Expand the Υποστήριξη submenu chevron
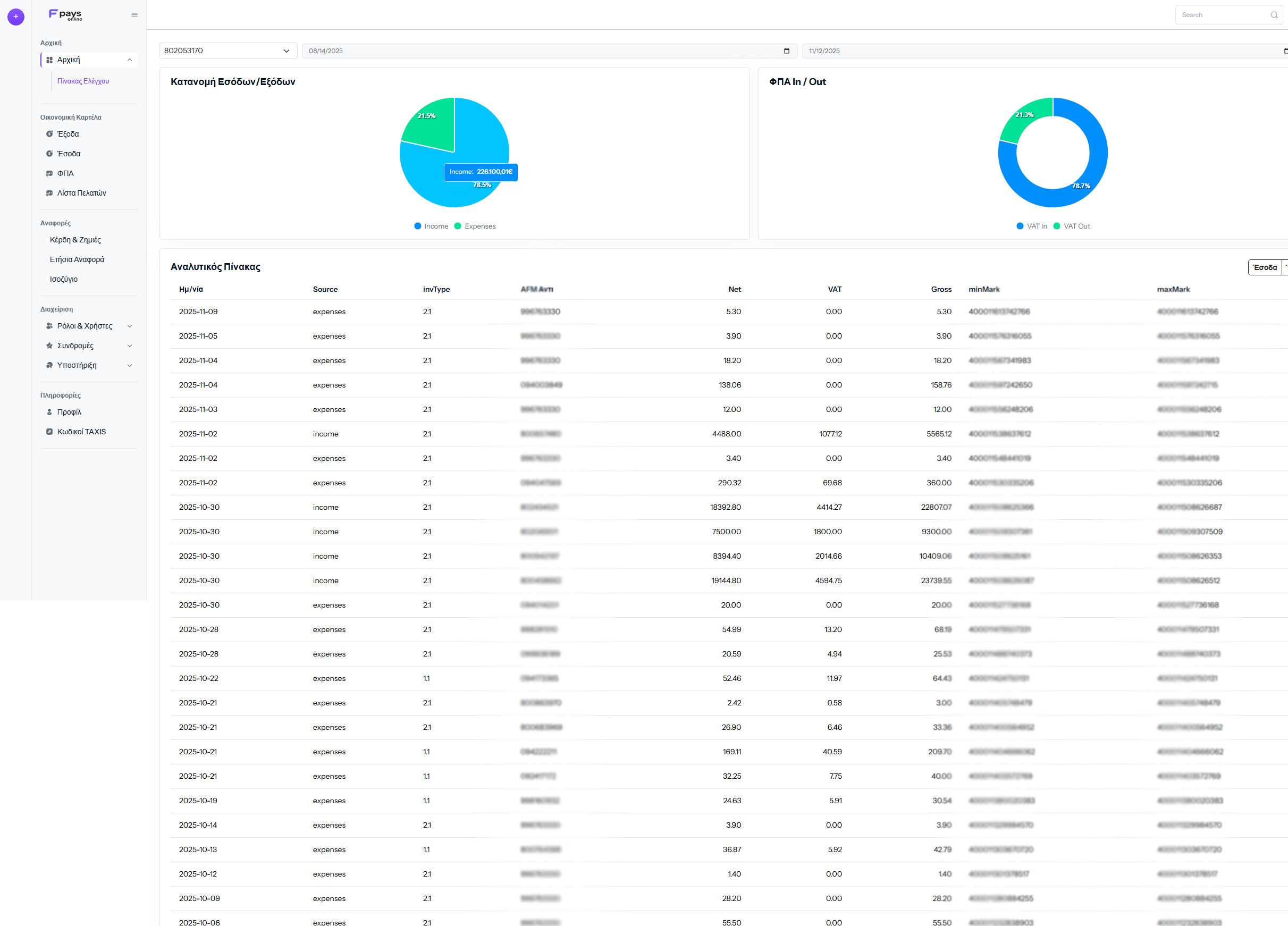This screenshot has width=1288, height=926. click(x=130, y=366)
